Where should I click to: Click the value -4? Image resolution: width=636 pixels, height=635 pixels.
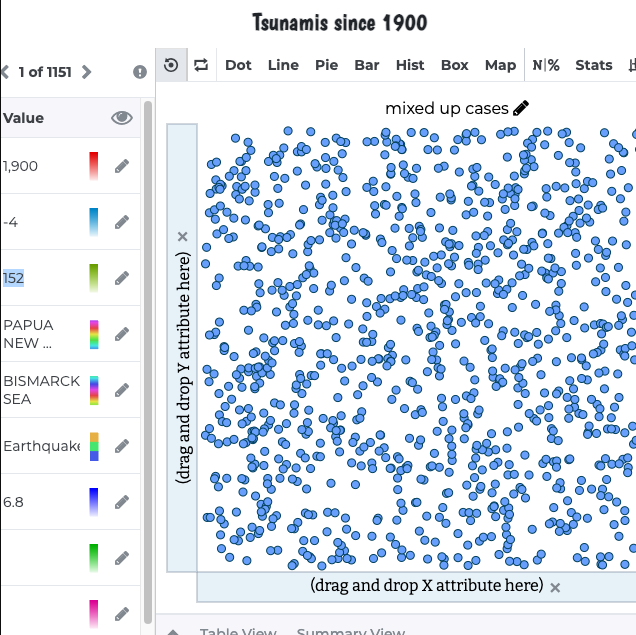click(x=11, y=222)
